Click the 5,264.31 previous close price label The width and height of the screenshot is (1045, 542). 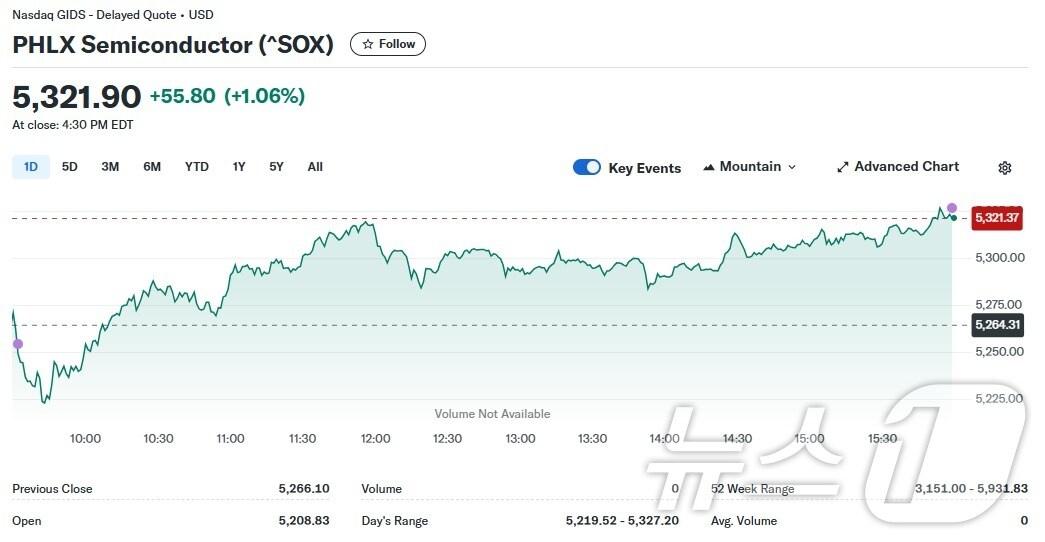997,324
